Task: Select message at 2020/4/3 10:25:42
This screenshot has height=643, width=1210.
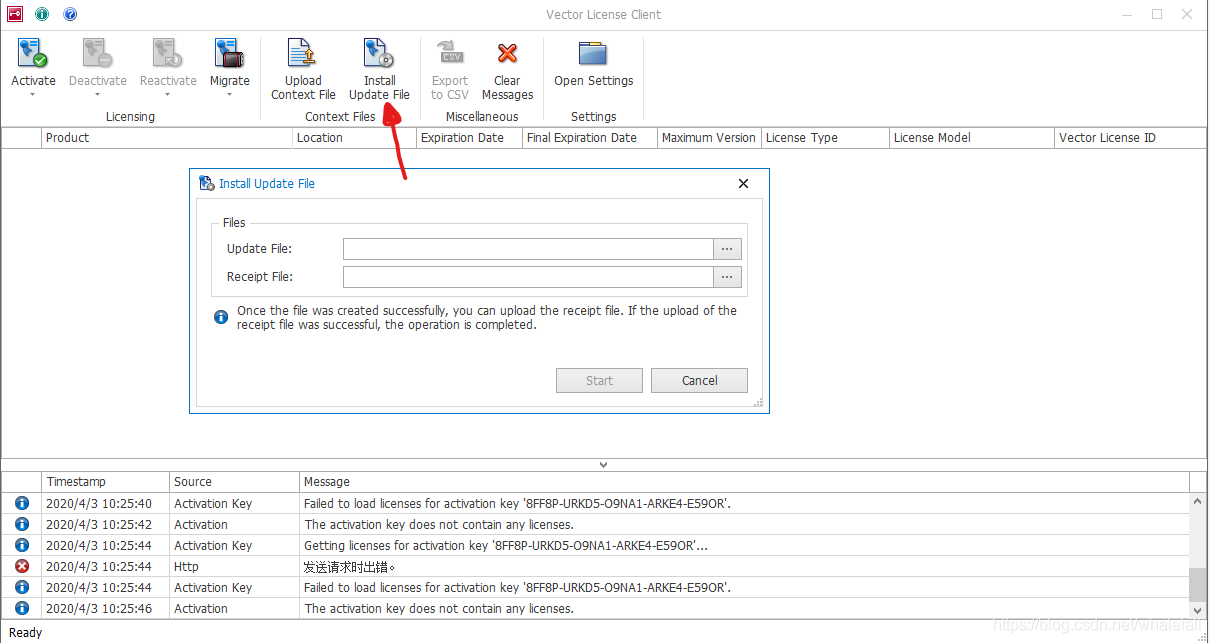Action: (x=596, y=525)
